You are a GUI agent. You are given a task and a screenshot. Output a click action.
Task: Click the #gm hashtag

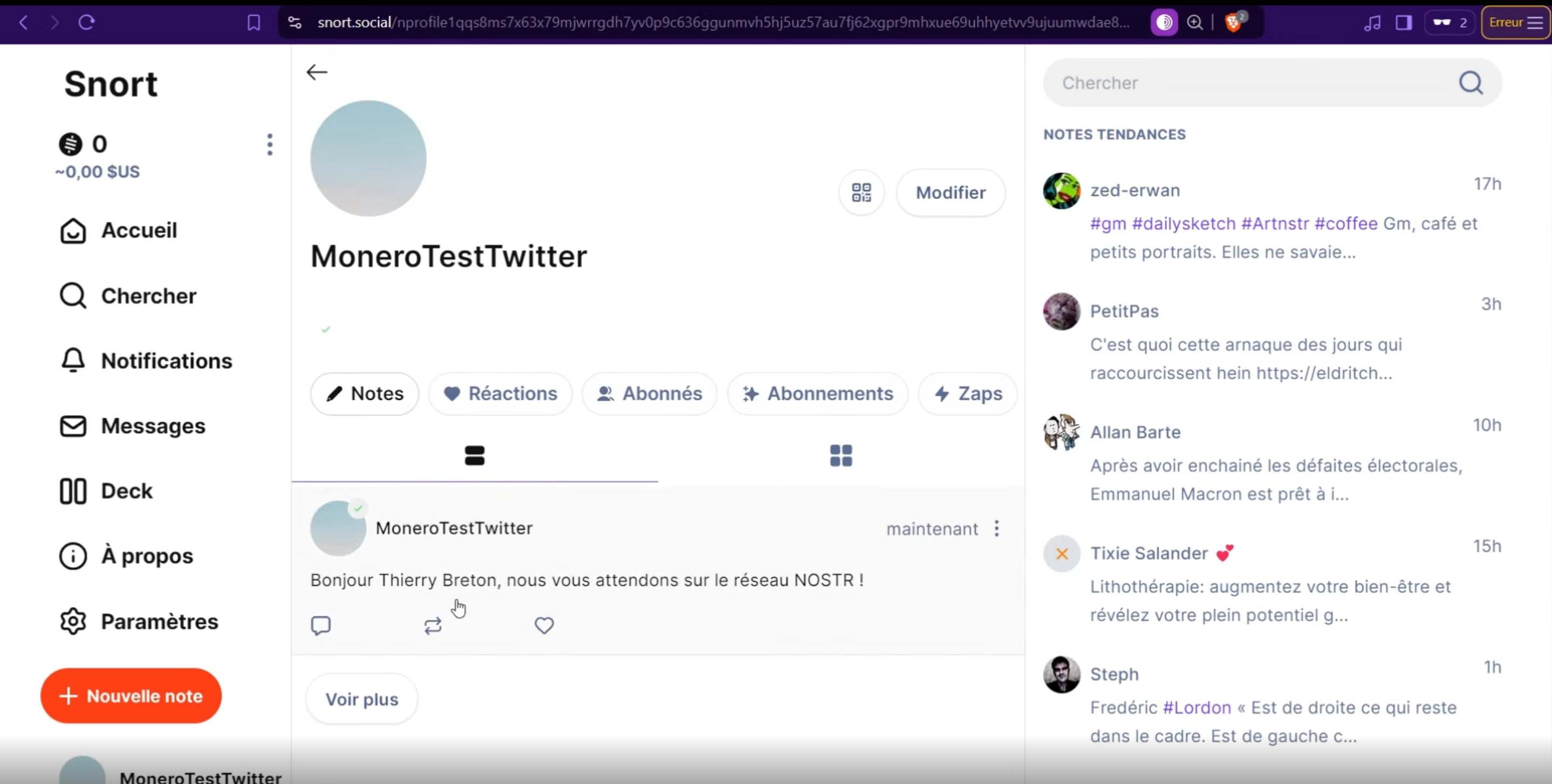[1108, 224]
